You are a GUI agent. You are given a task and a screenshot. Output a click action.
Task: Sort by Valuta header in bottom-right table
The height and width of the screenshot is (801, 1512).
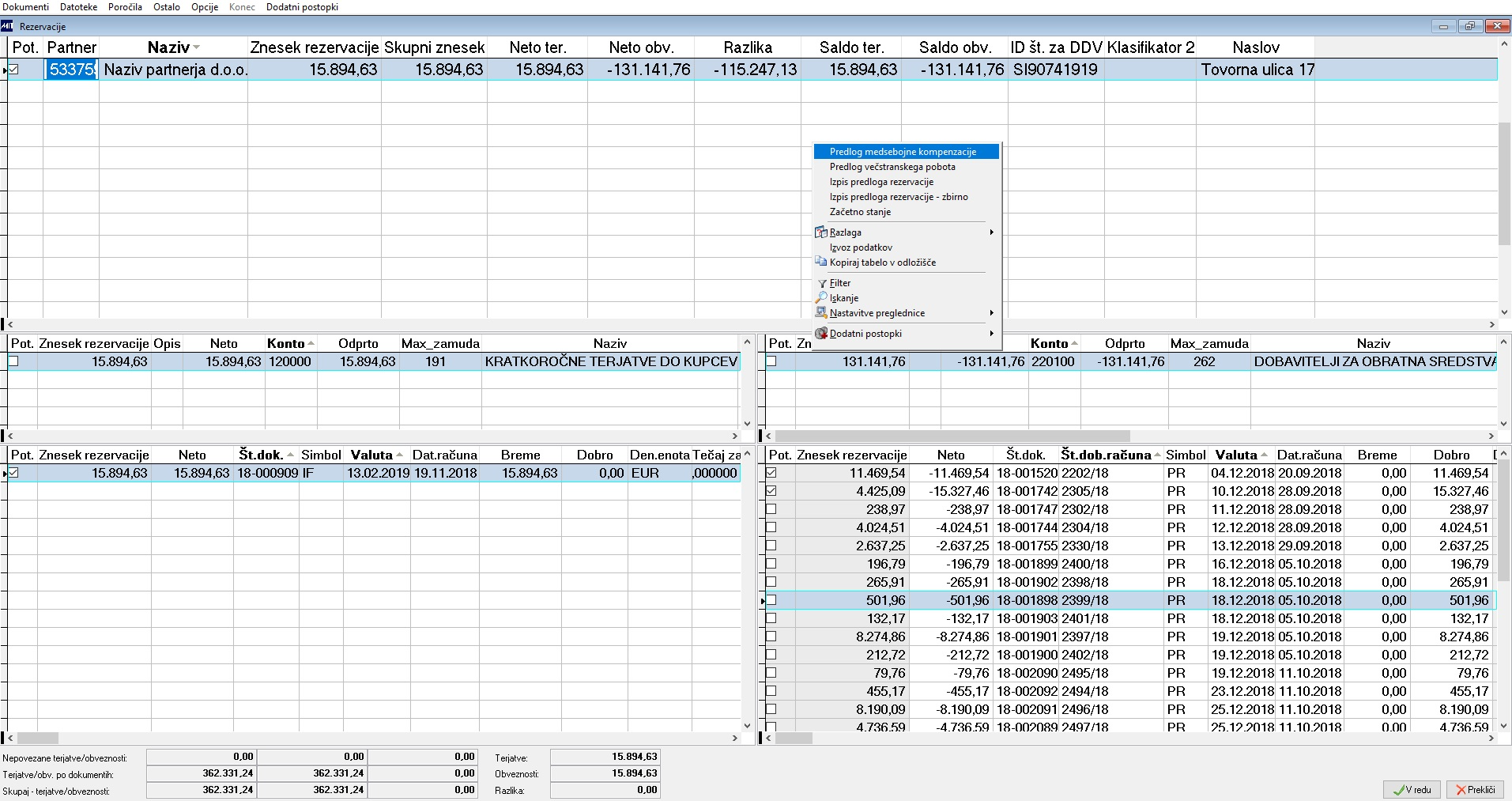pos(1242,455)
